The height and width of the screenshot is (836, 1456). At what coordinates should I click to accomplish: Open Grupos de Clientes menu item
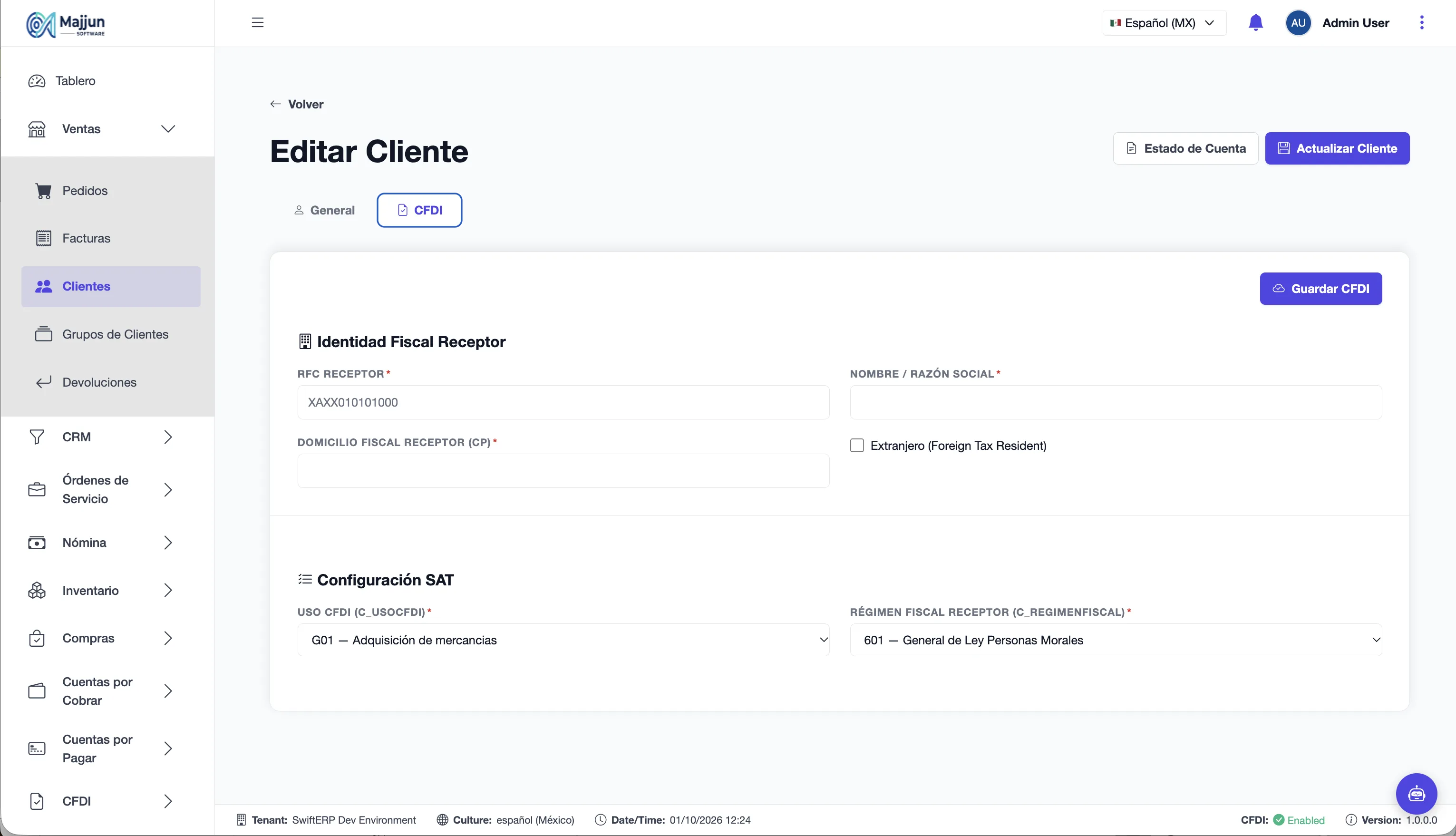pyautogui.click(x=111, y=334)
